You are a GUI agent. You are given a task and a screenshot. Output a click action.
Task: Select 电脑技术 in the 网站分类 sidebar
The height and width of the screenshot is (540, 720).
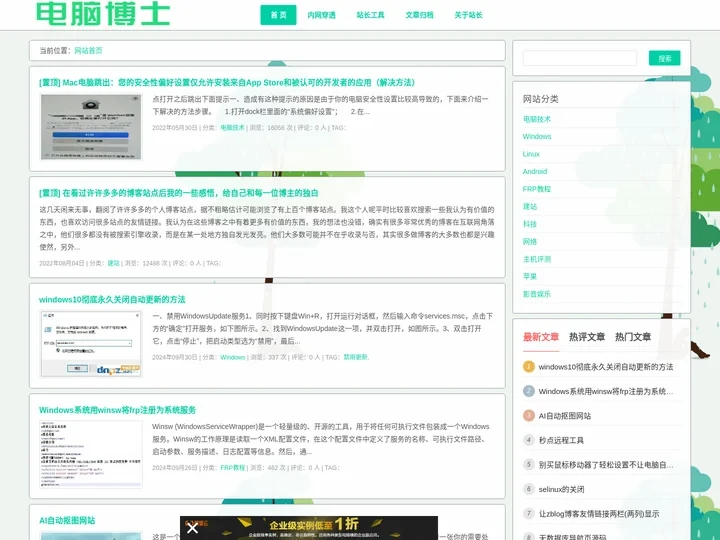tap(537, 119)
